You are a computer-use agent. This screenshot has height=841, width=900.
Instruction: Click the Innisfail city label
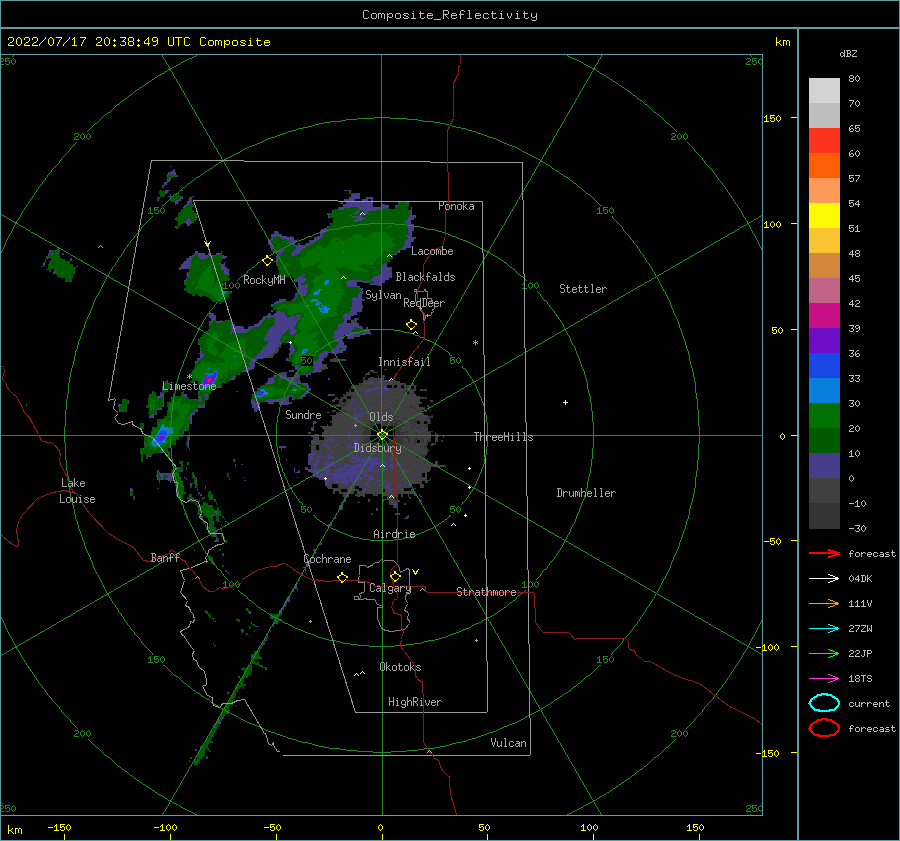(404, 362)
